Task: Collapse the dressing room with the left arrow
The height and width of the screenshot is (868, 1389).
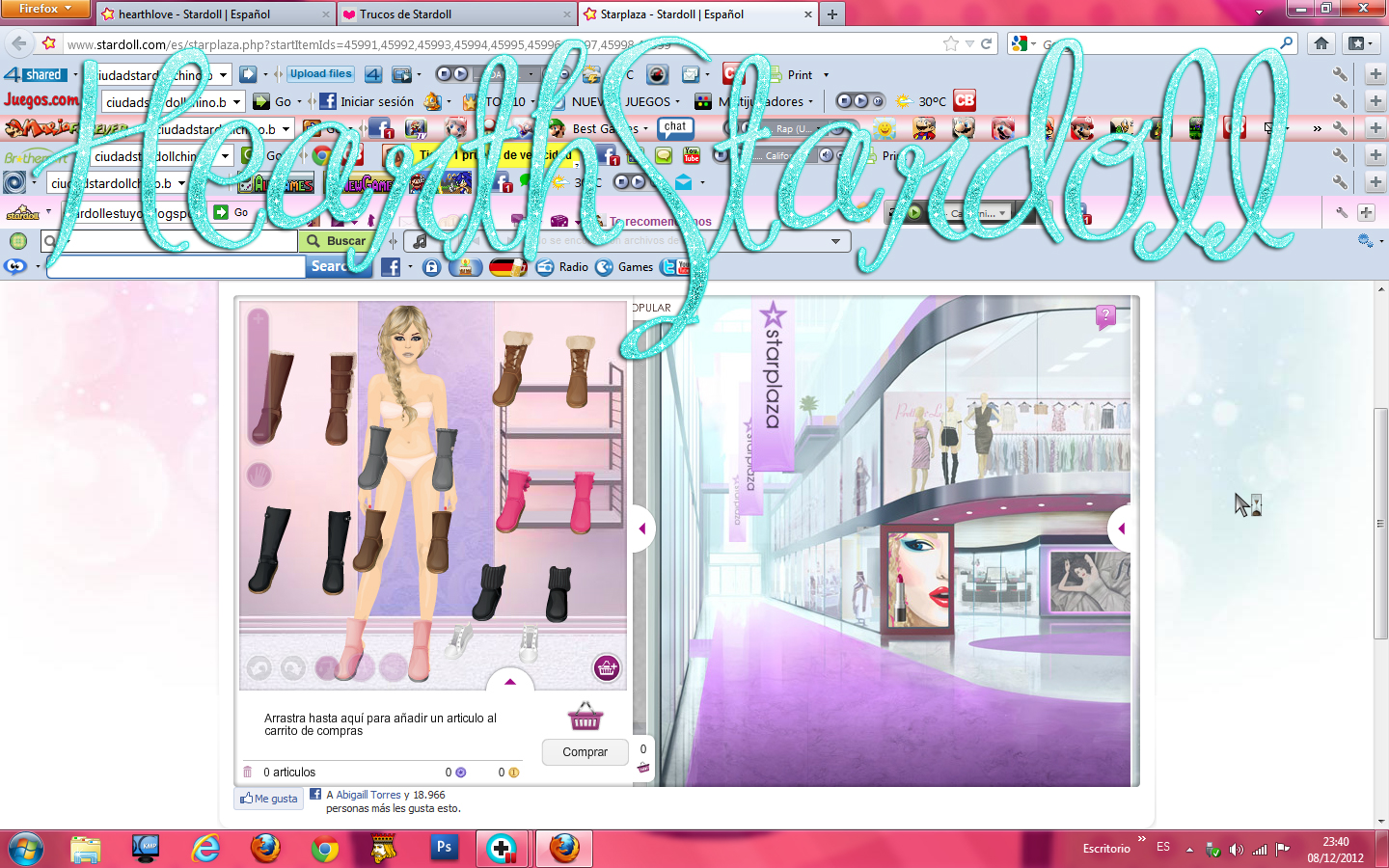Action: pos(642,529)
